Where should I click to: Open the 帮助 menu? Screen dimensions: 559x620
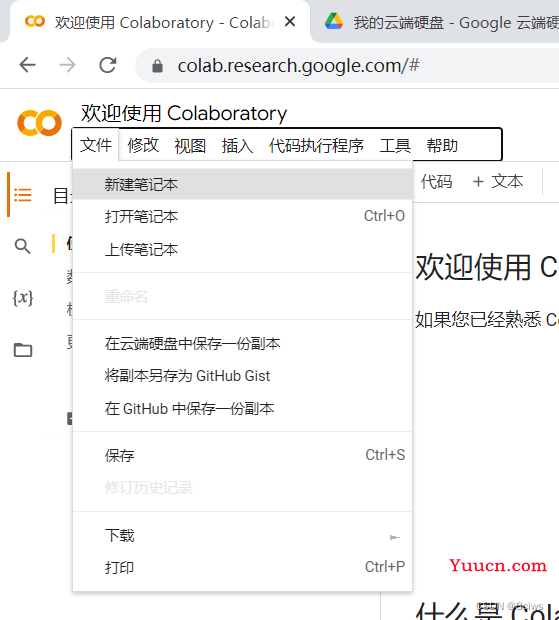tap(442, 146)
